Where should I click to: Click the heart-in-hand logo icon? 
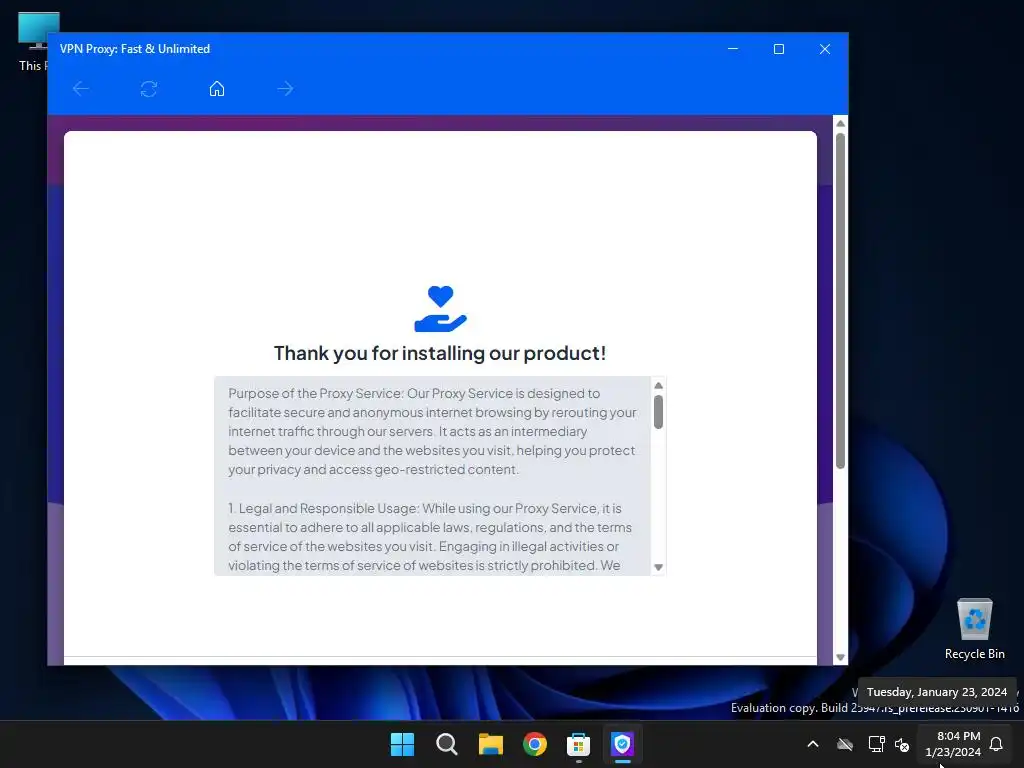(440, 310)
